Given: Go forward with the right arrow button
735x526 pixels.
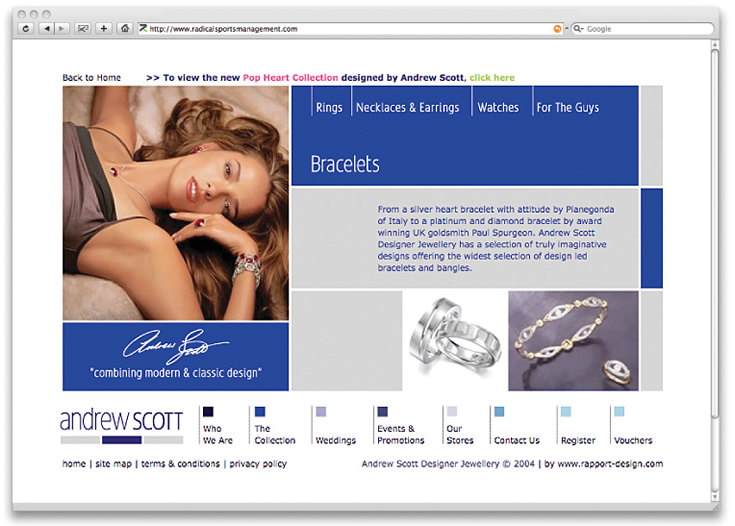Looking at the screenshot, I should click(61, 29).
